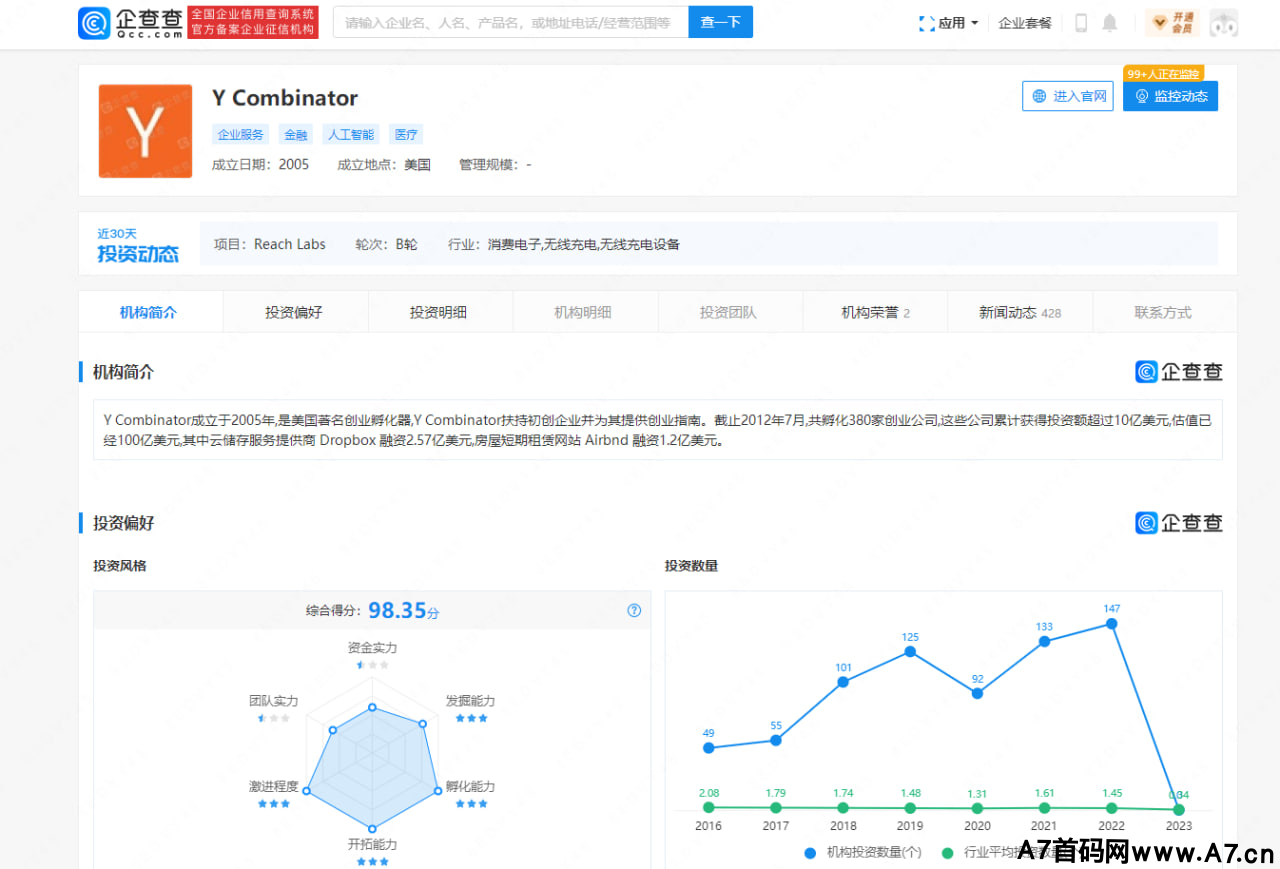The width and height of the screenshot is (1280, 869).
Task: Select the 医疗 tag
Action: click(406, 134)
